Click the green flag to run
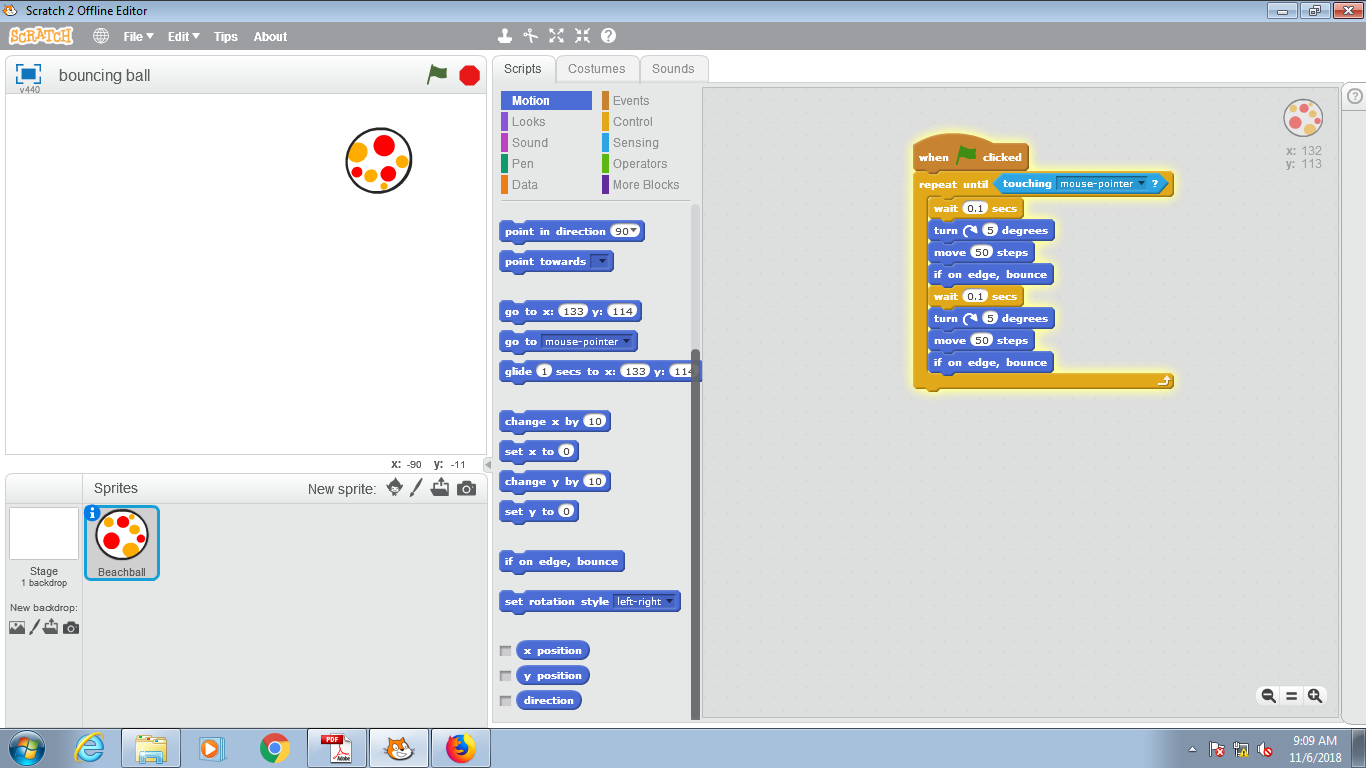This screenshot has width=1366, height=768. pos(437,74)
